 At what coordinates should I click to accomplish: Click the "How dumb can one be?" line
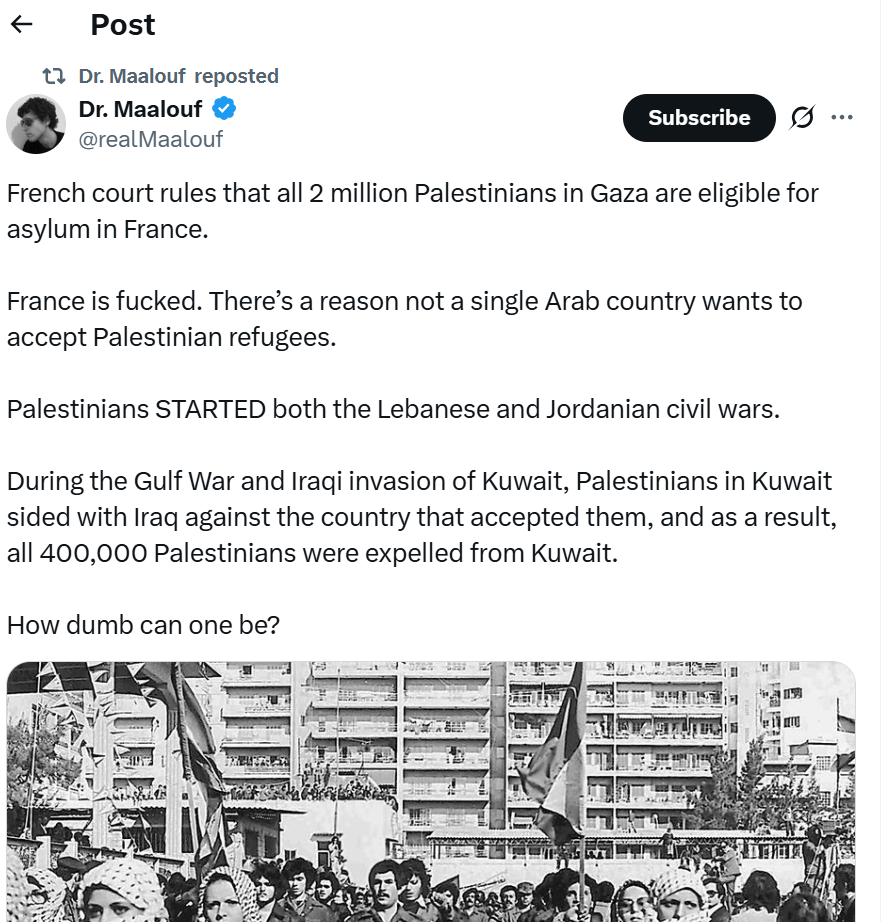(143, 625)
